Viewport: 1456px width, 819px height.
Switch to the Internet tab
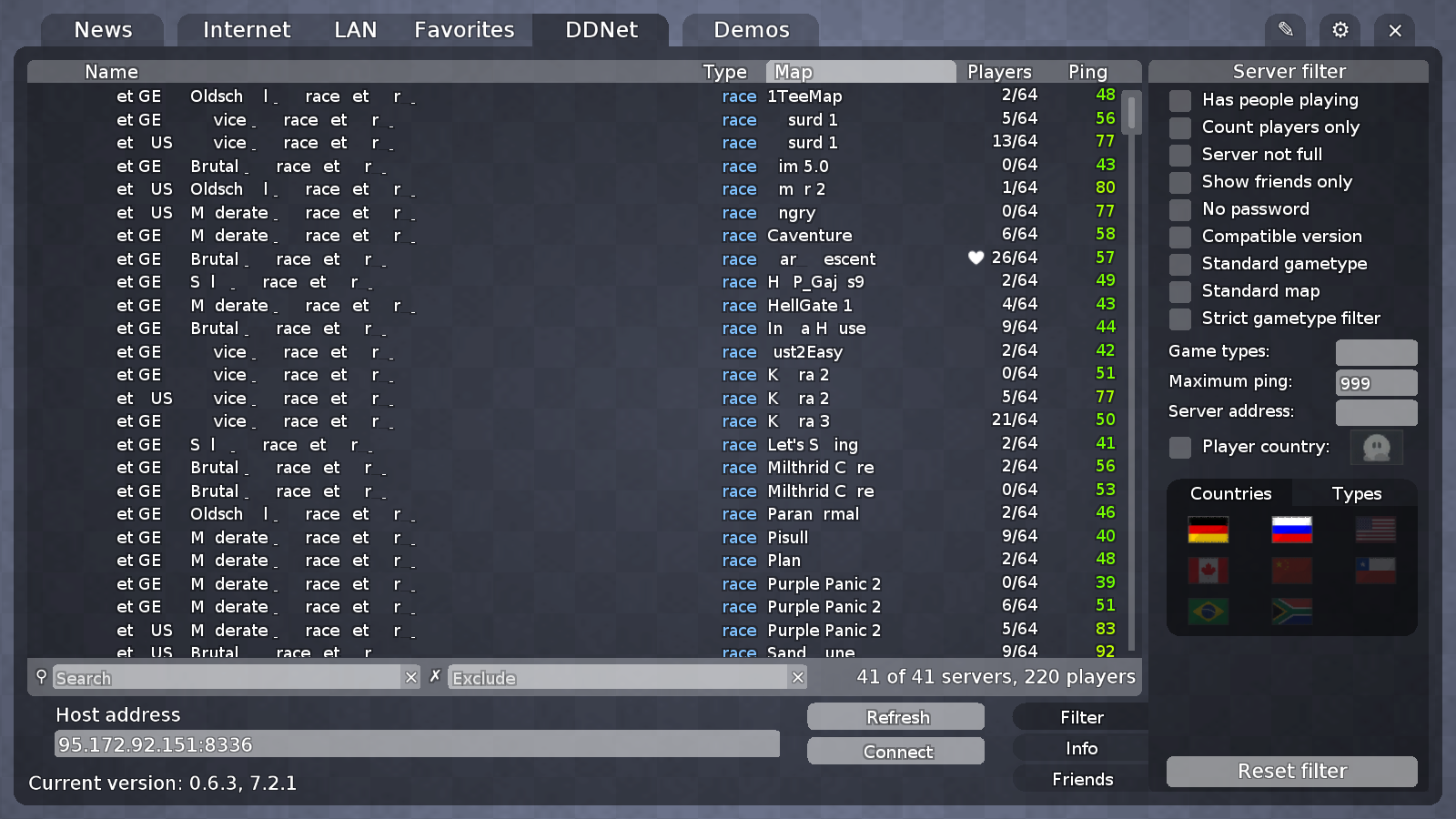[246, 29]
